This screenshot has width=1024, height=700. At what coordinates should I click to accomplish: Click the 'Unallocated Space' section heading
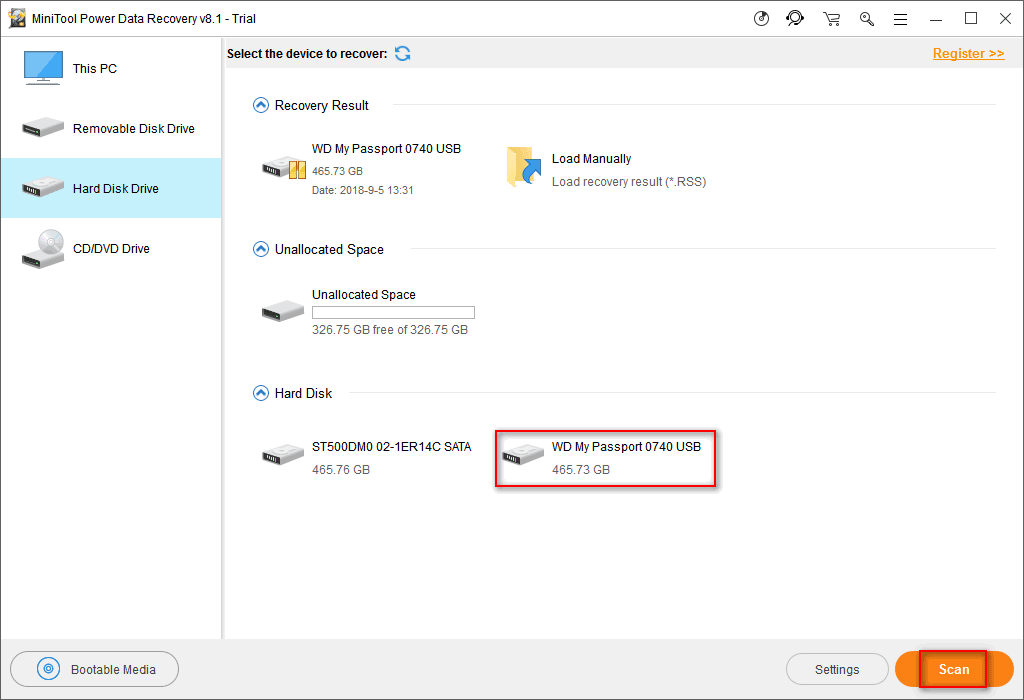coord(329,249)
